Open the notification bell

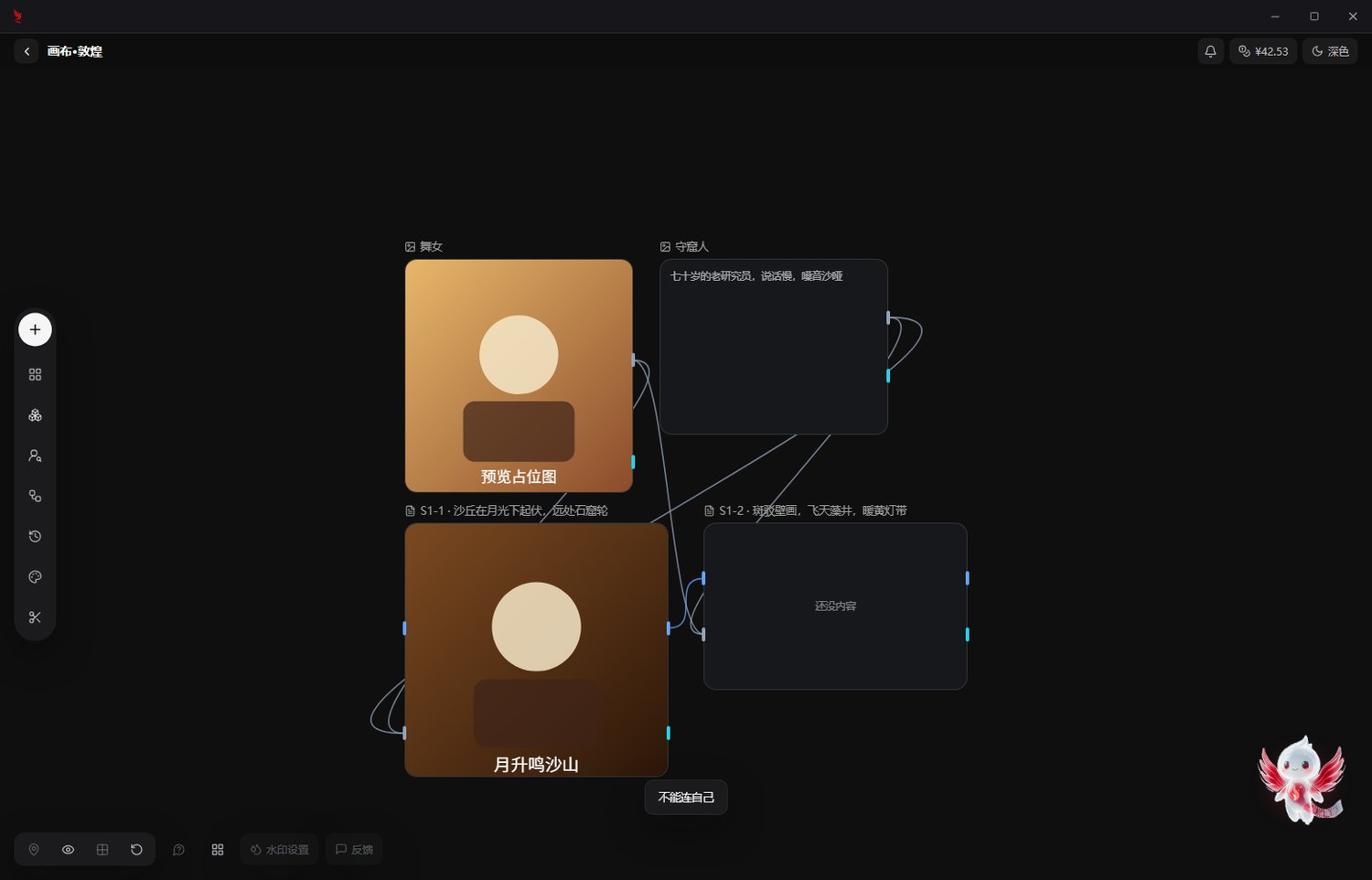(x=1210, y=51)
